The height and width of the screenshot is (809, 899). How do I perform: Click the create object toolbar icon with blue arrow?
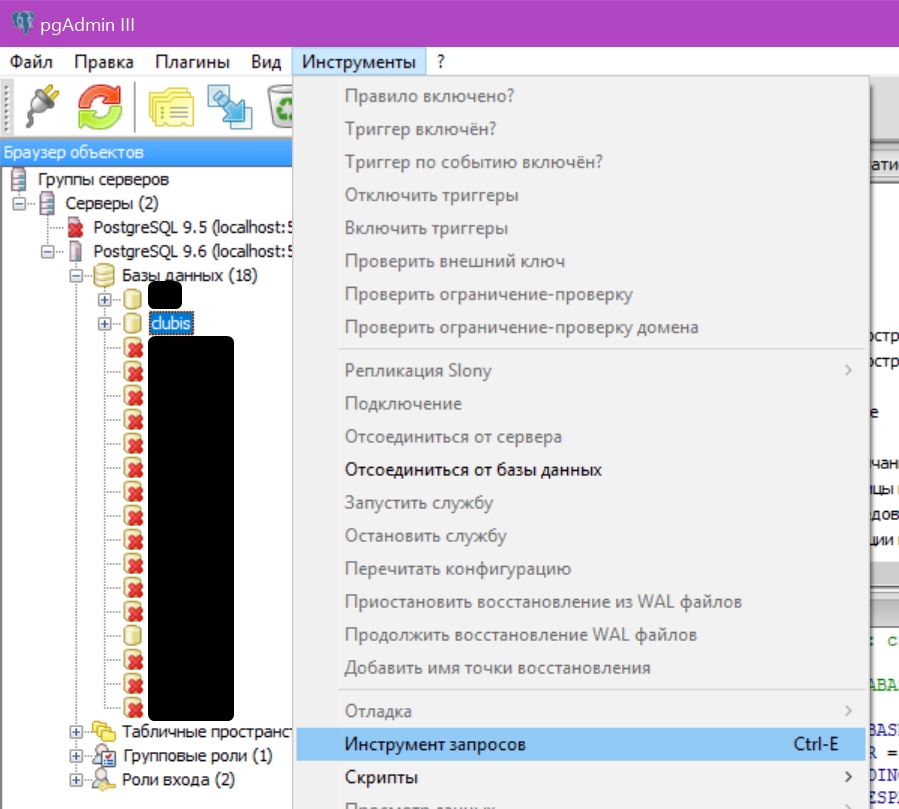click(229, 107)
